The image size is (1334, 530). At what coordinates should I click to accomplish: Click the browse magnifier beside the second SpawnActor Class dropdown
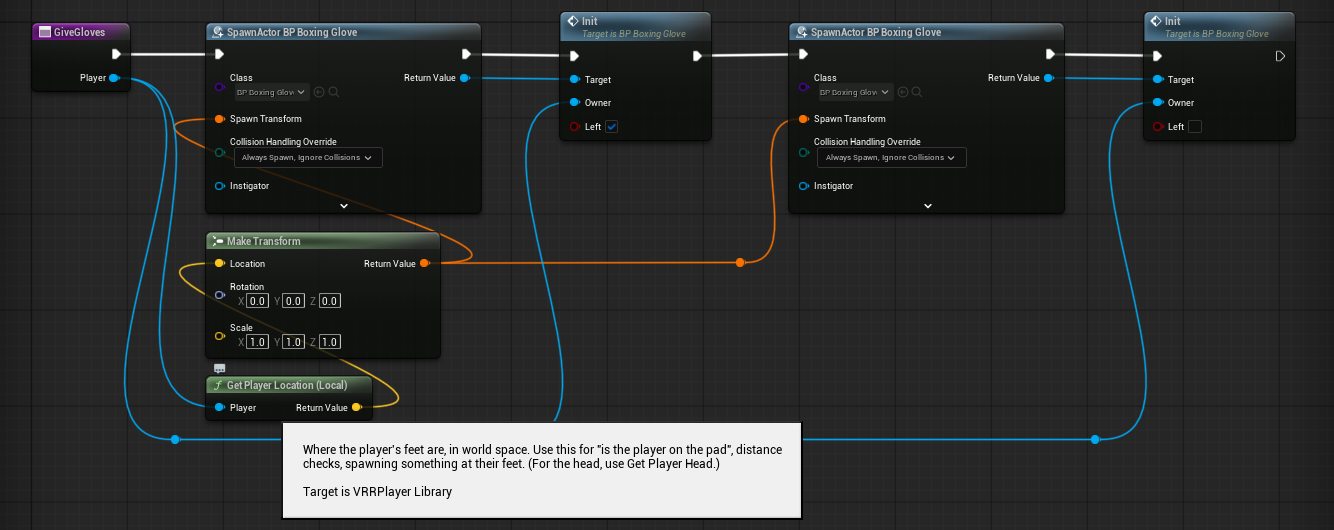pyautogui.click(x=917, y=92)
